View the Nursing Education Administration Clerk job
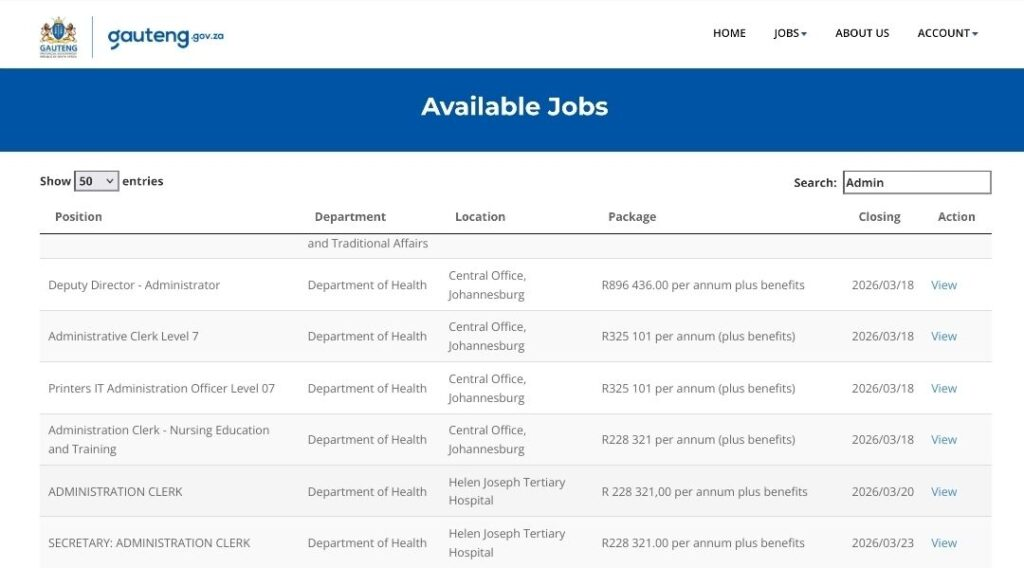Viewport: 1024px width, 568px height. 944,440
